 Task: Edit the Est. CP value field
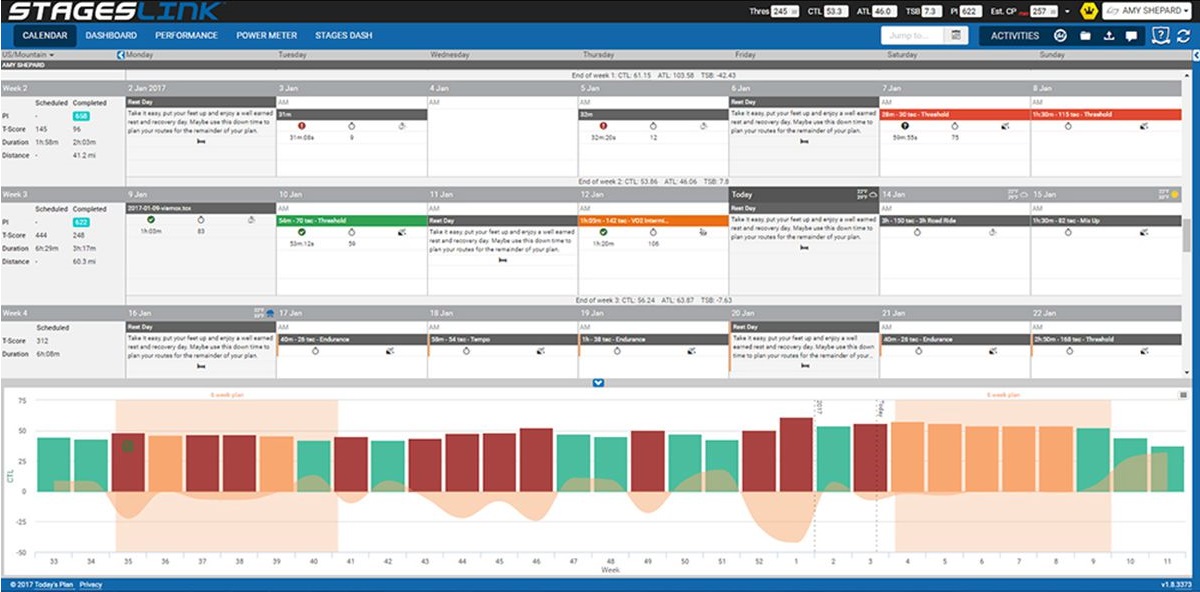click(x=1042, y=12)
